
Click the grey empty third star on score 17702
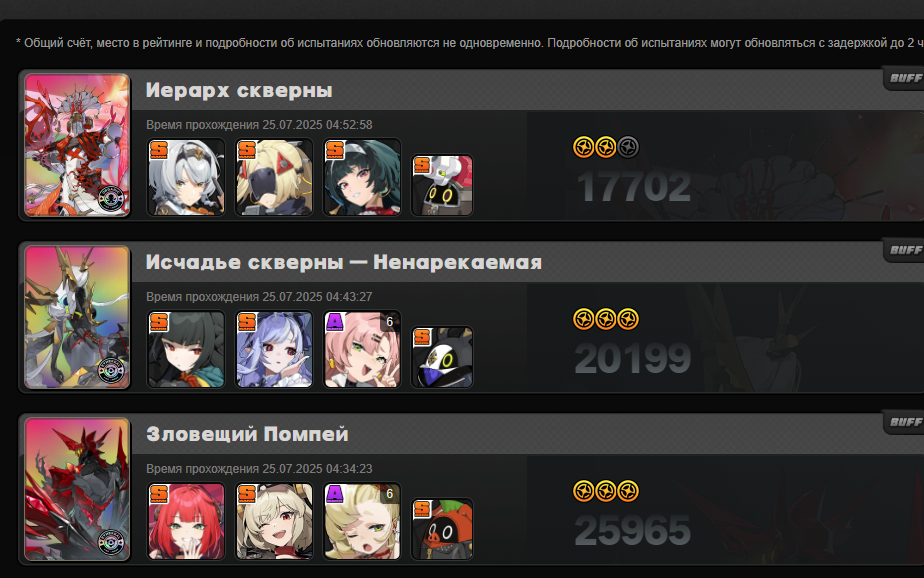(x=628, y=147)
